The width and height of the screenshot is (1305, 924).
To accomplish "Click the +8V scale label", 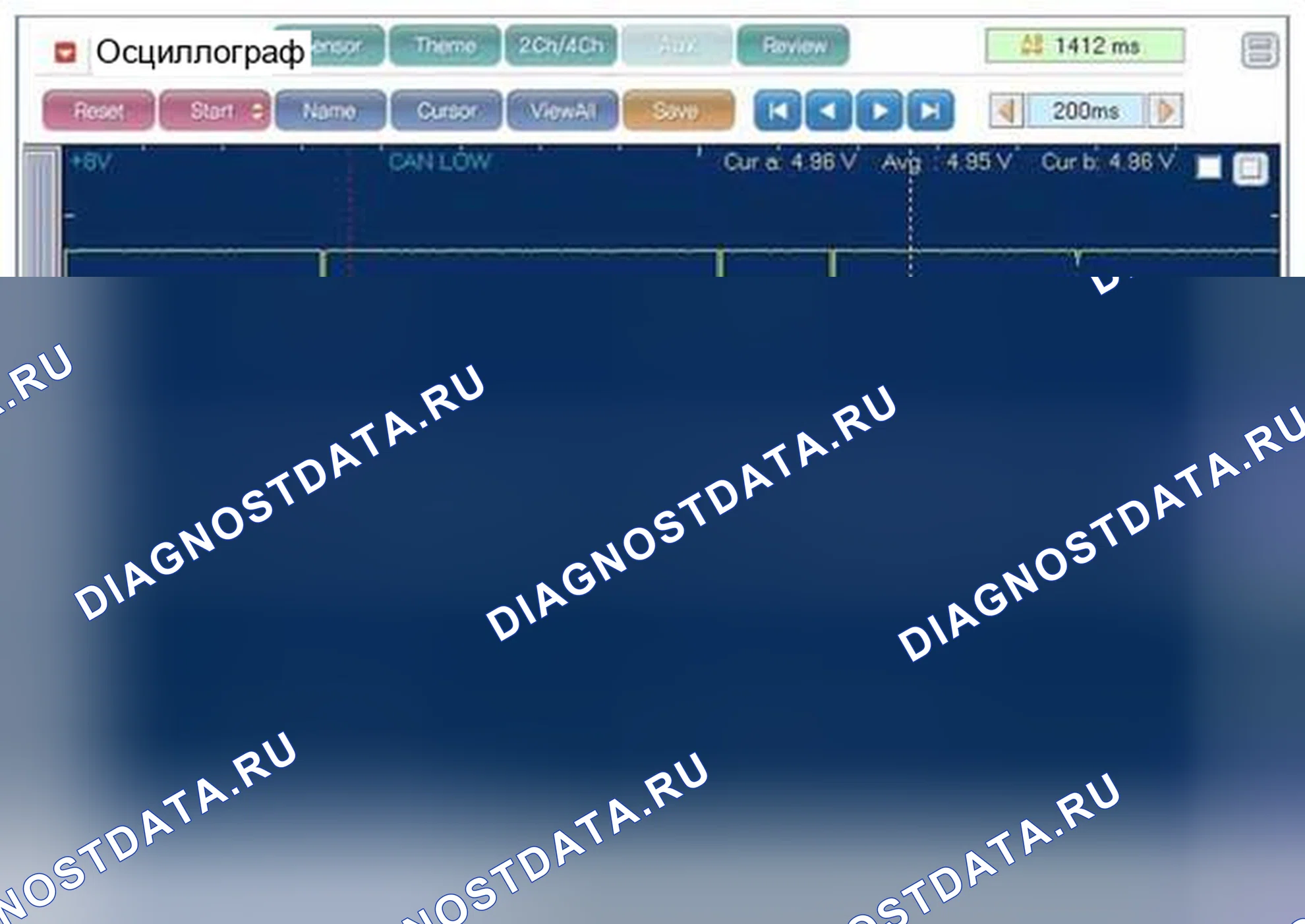I will point(91,161).
